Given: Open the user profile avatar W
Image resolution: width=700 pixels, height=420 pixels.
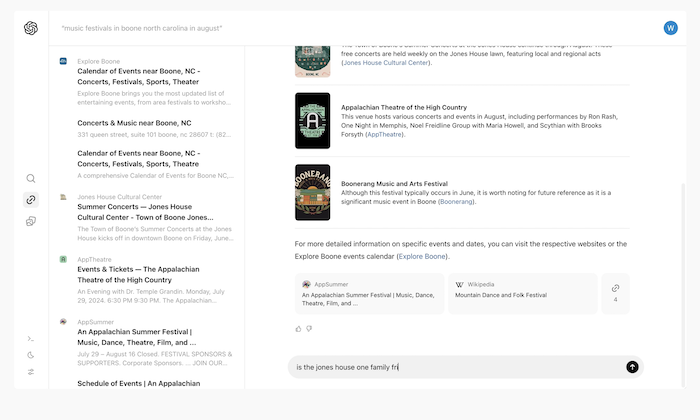Looking at the screenshot, I should [x=670, y=28].
